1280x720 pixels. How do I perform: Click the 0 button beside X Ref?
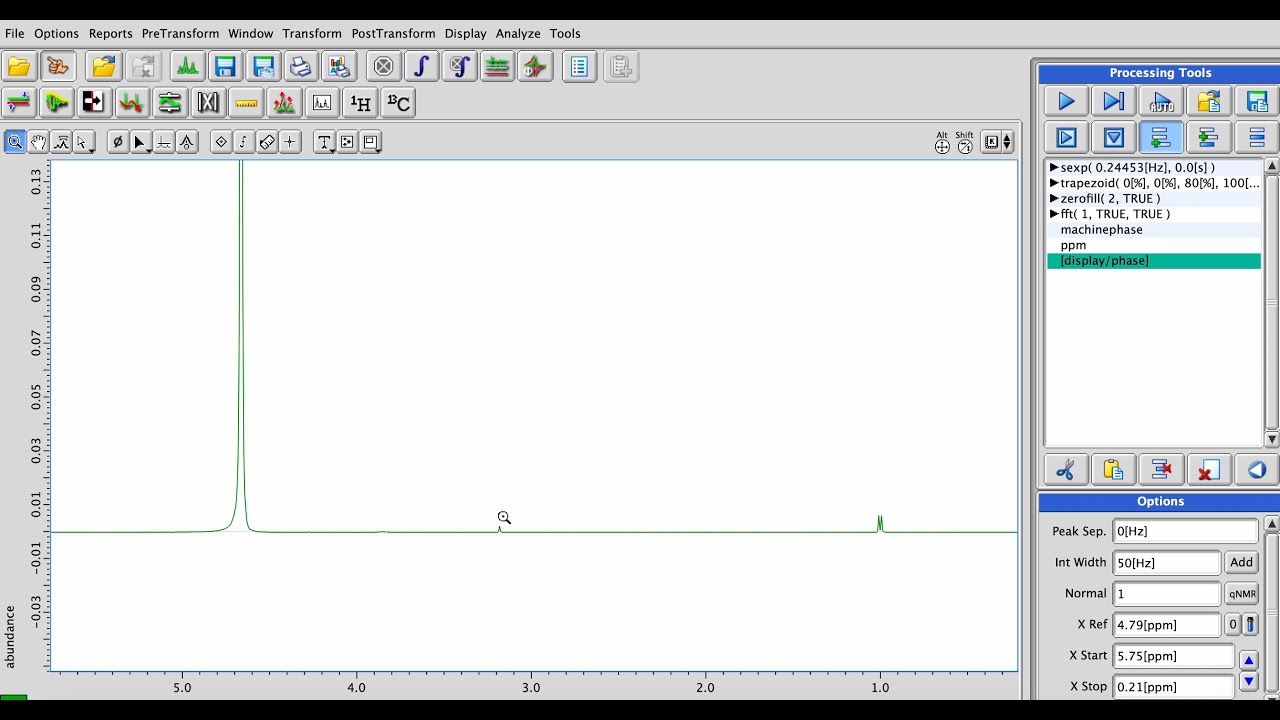point(1233,624)
